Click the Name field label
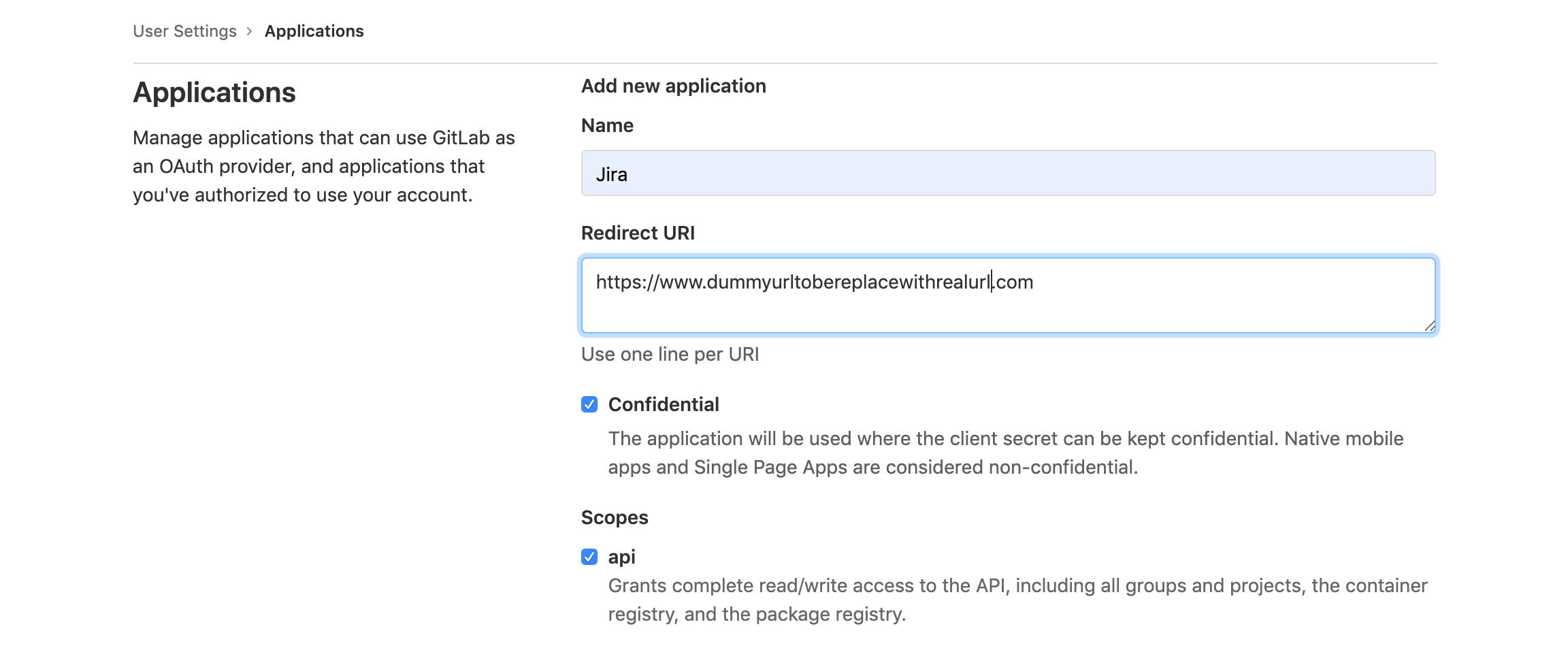The width and height of the screenshot is (1568, 650). 607,126
